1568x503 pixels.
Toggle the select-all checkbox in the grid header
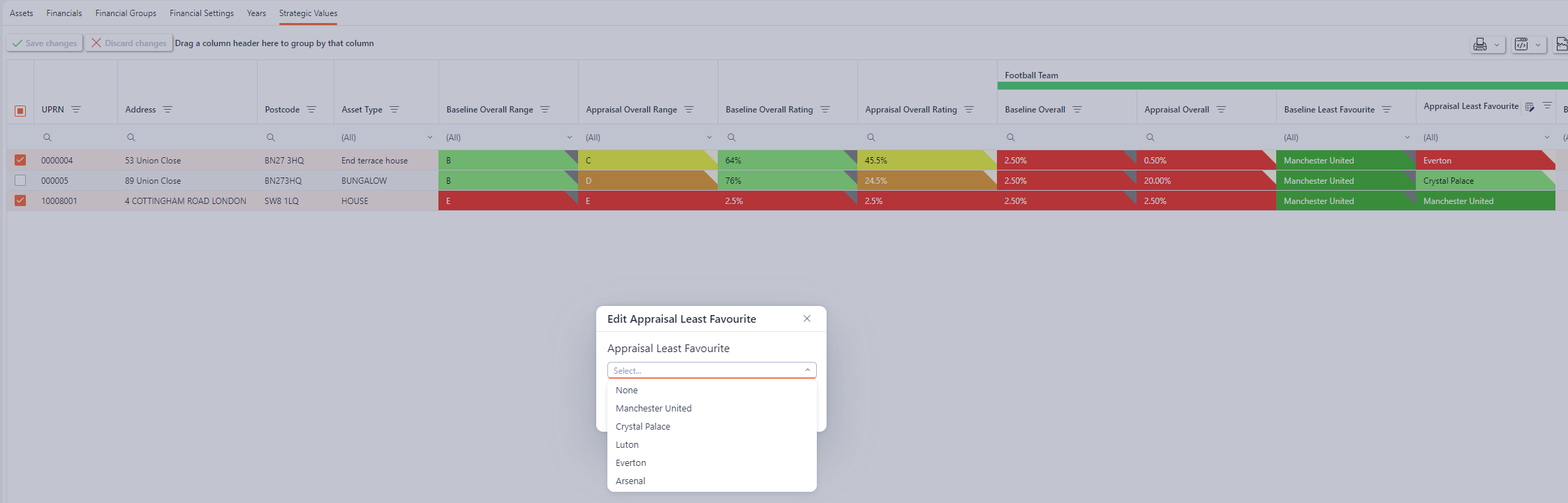[x=20, y=110]
